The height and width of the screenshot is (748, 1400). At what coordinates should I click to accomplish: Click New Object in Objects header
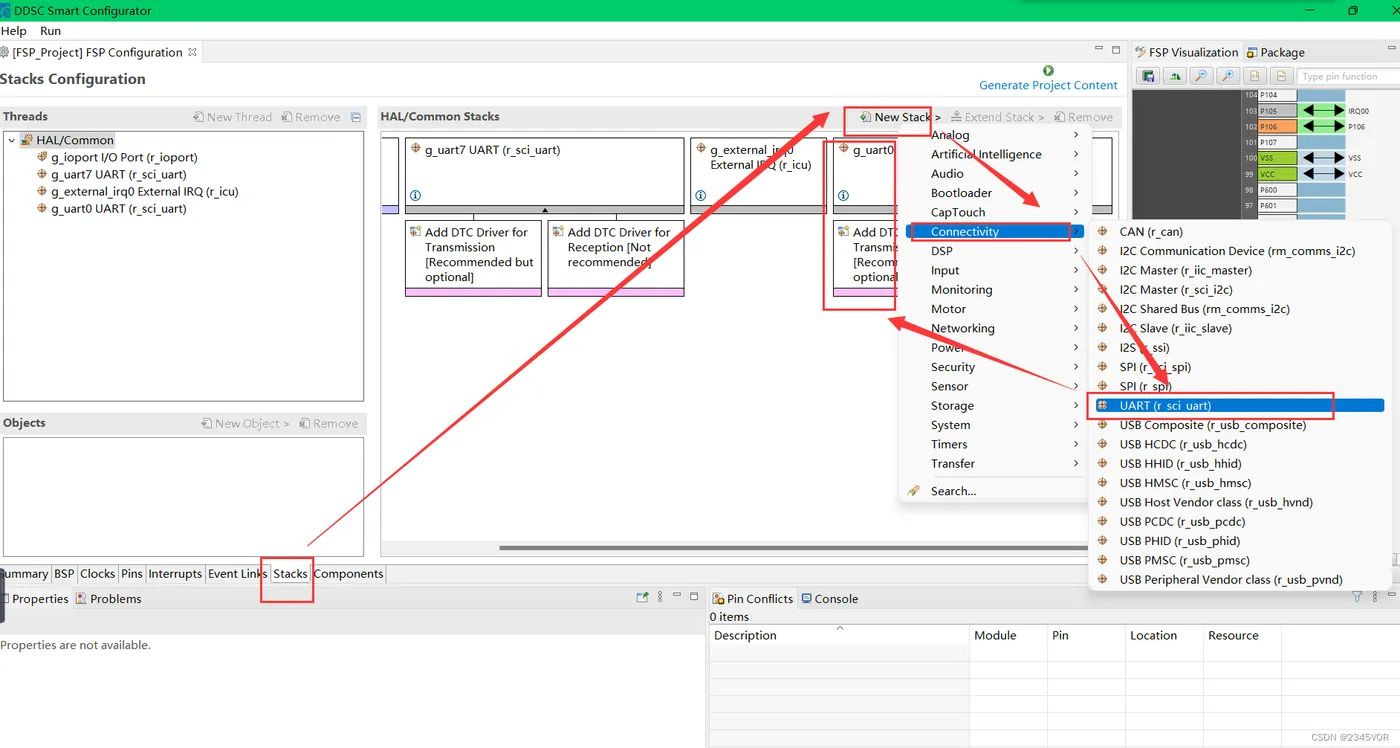point(245,423)
